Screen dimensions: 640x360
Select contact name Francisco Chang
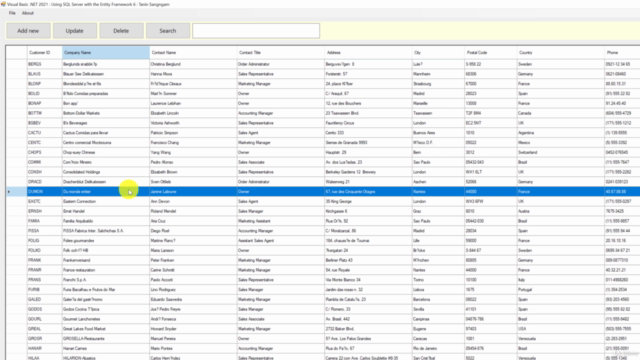click(193, 142)
